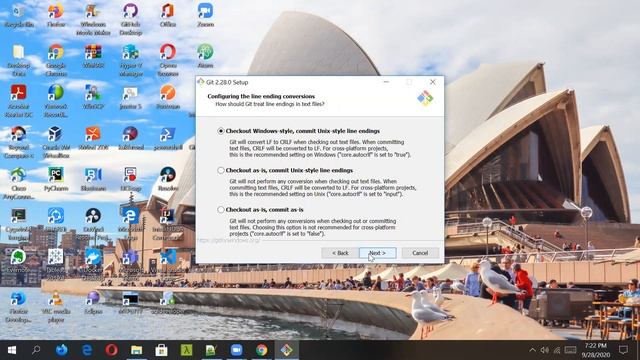Open the Oracle VM VirtualBox desktop shortcut

click(56, 142)
